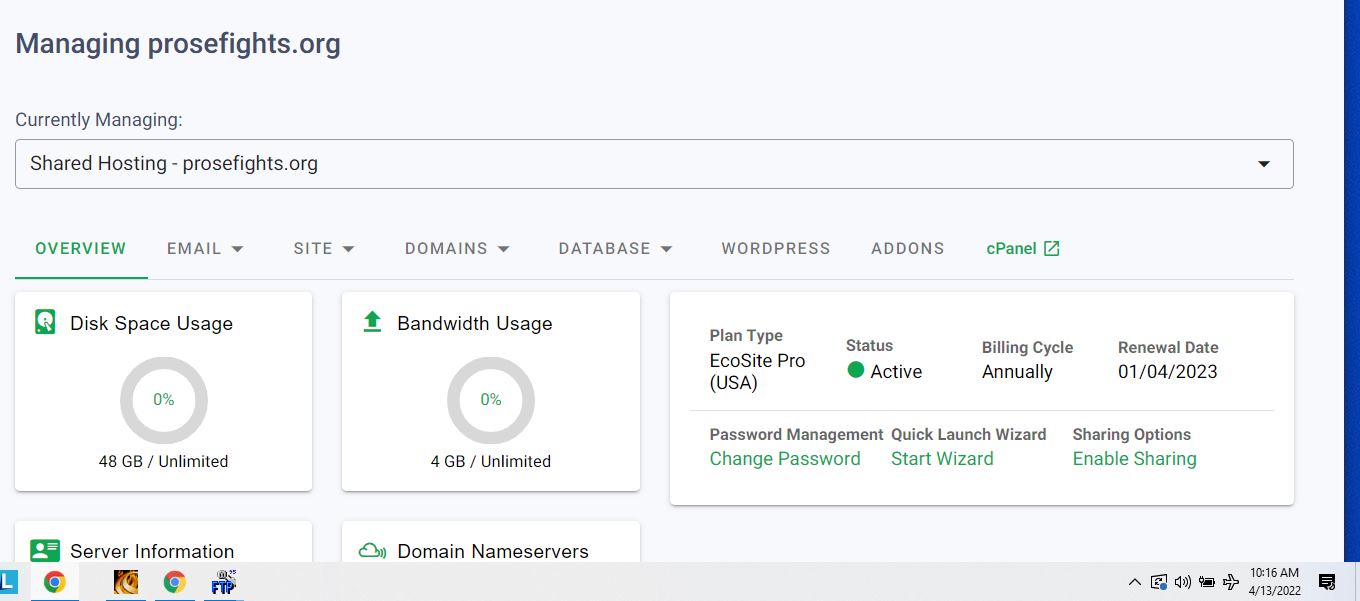Screen dimensions: 1360x601
Task: Open the FTP application in the taskbar
Action: [223, 582]
